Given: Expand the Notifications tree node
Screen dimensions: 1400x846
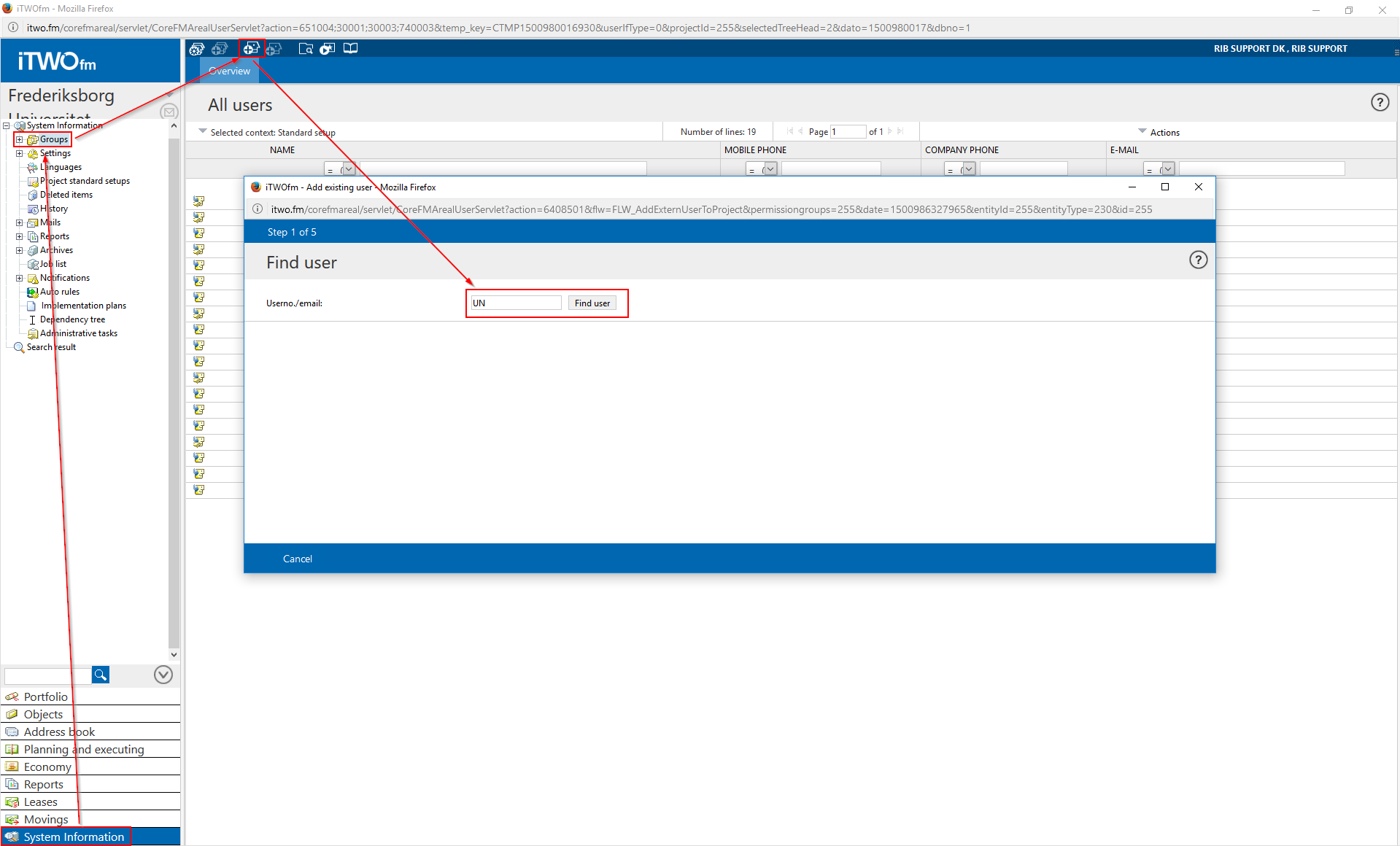Looking at the screenshot, I should coord(20,278).
